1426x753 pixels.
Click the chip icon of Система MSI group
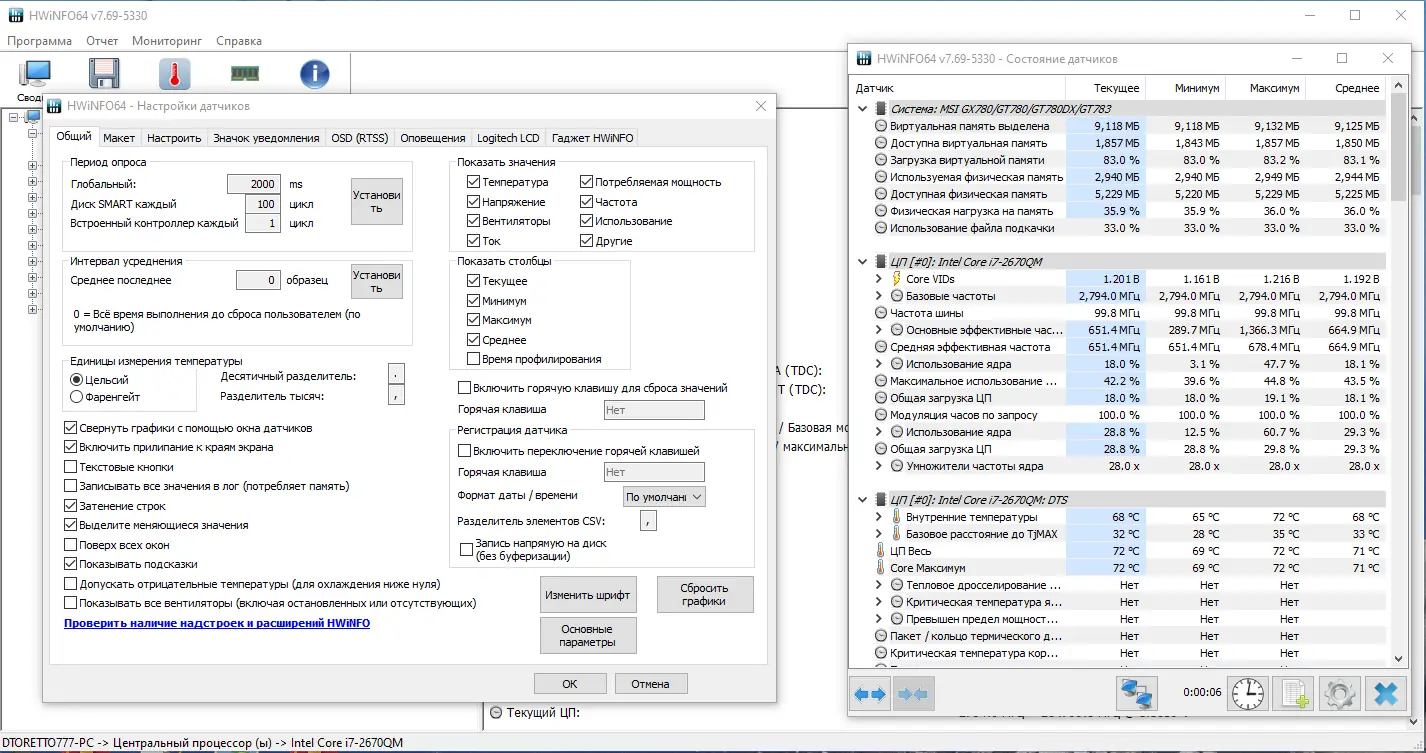point(881,109)
